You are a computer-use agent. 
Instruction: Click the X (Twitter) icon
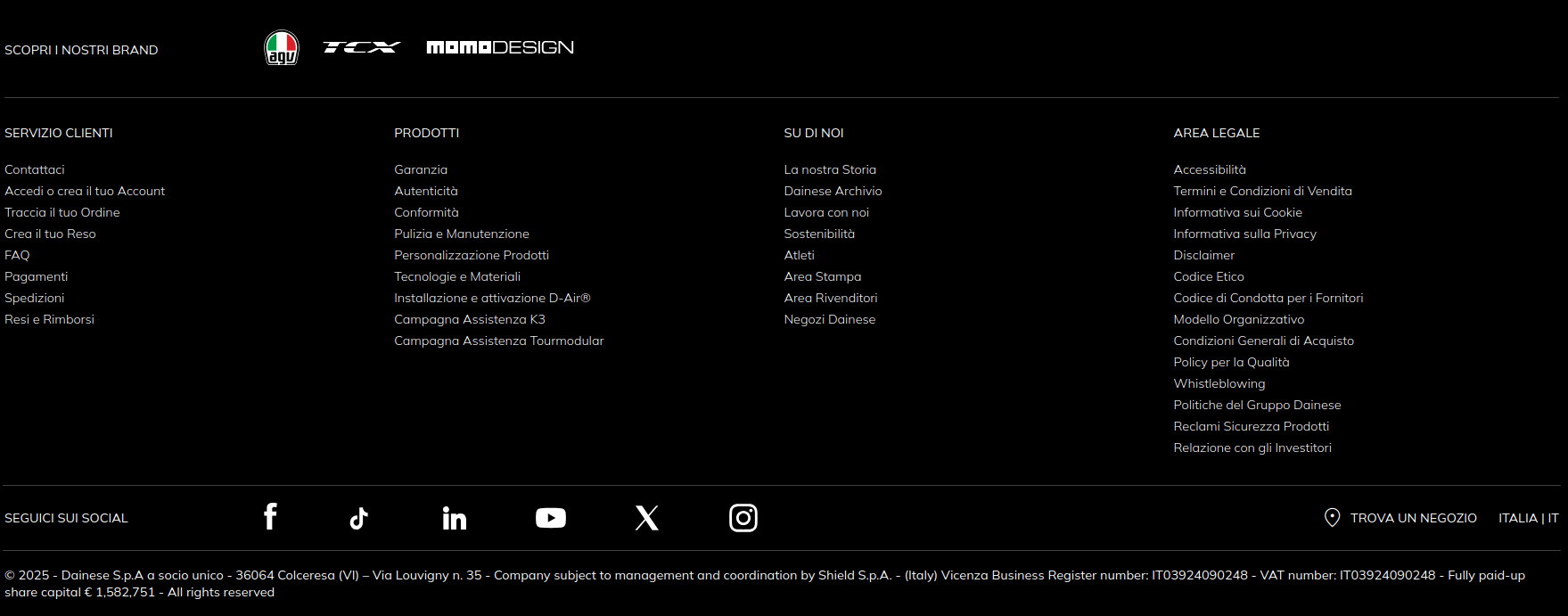click(646, 518)
